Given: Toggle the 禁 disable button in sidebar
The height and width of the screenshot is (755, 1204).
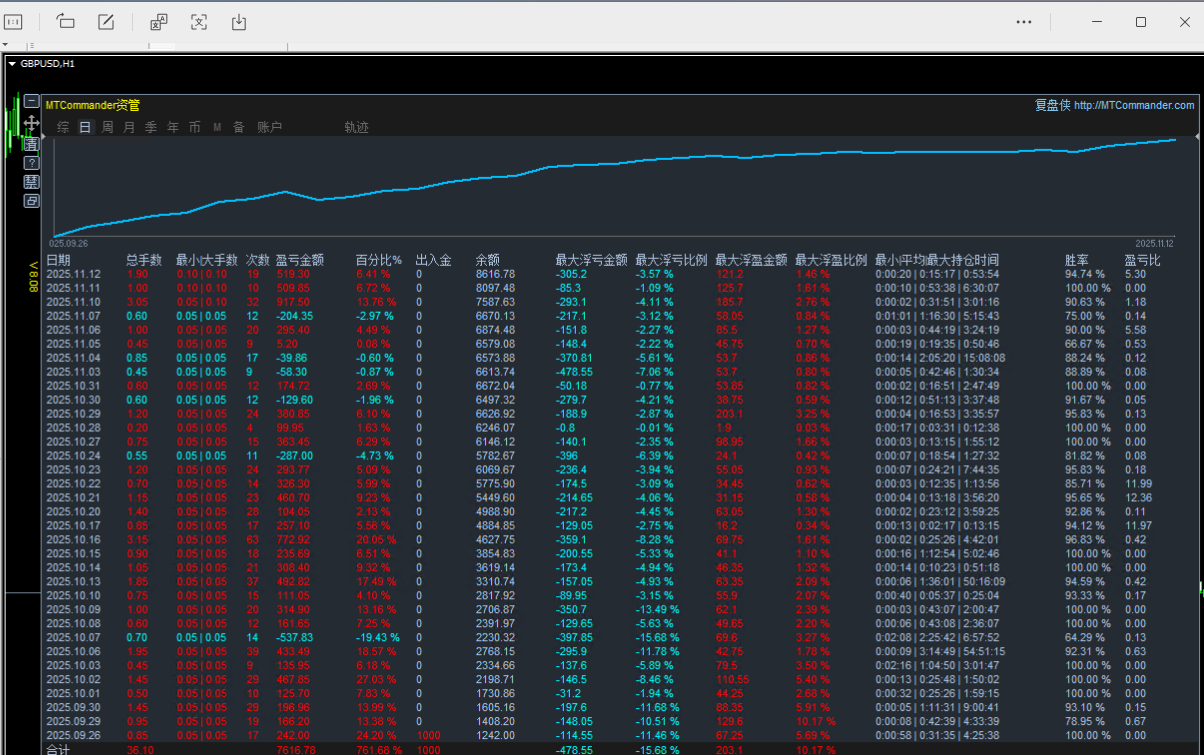Looking at the screenshot, I should [x=31, y=181].
